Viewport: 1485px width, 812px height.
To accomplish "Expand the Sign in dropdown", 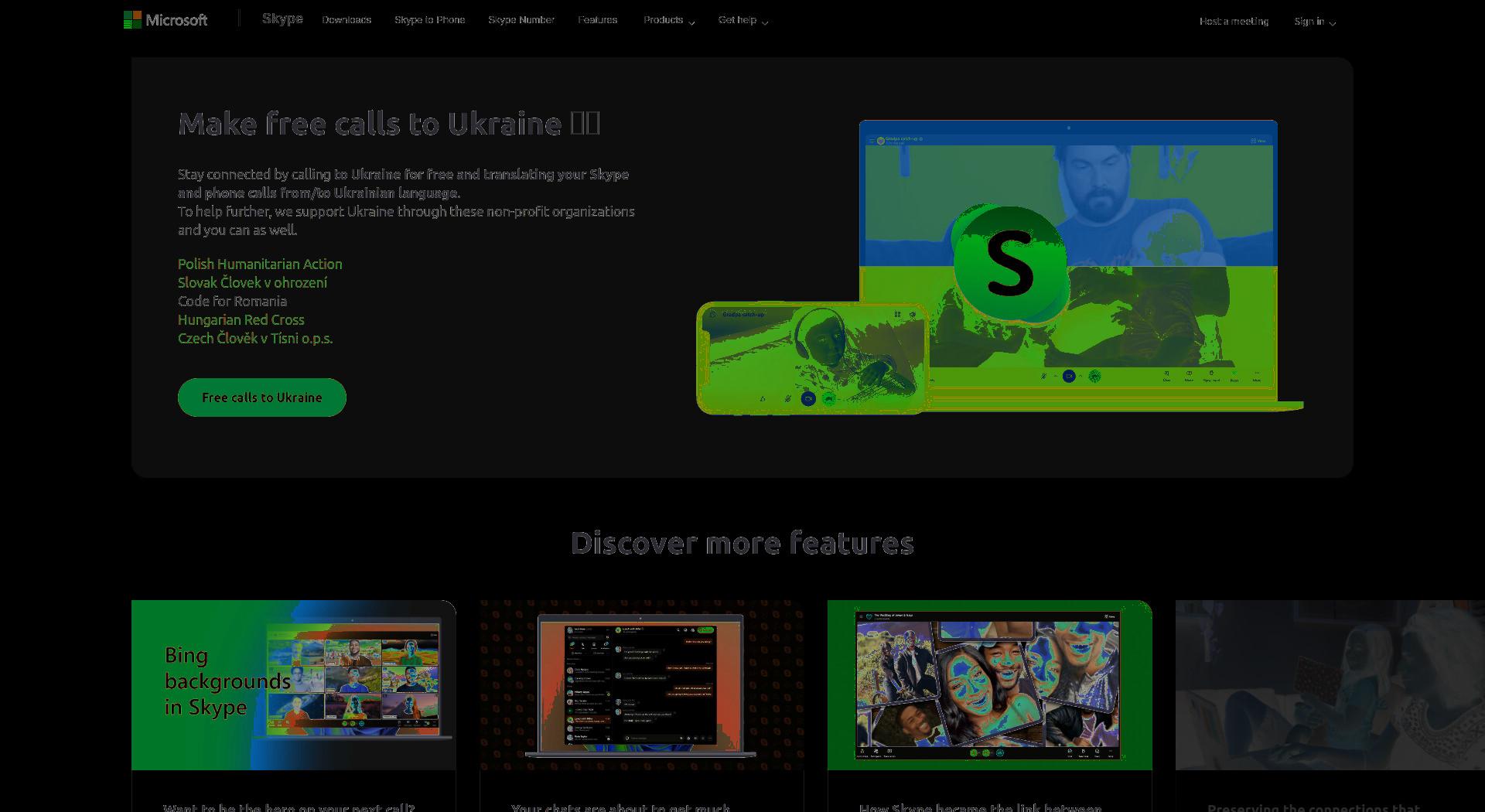I will tap(1315, 22).
